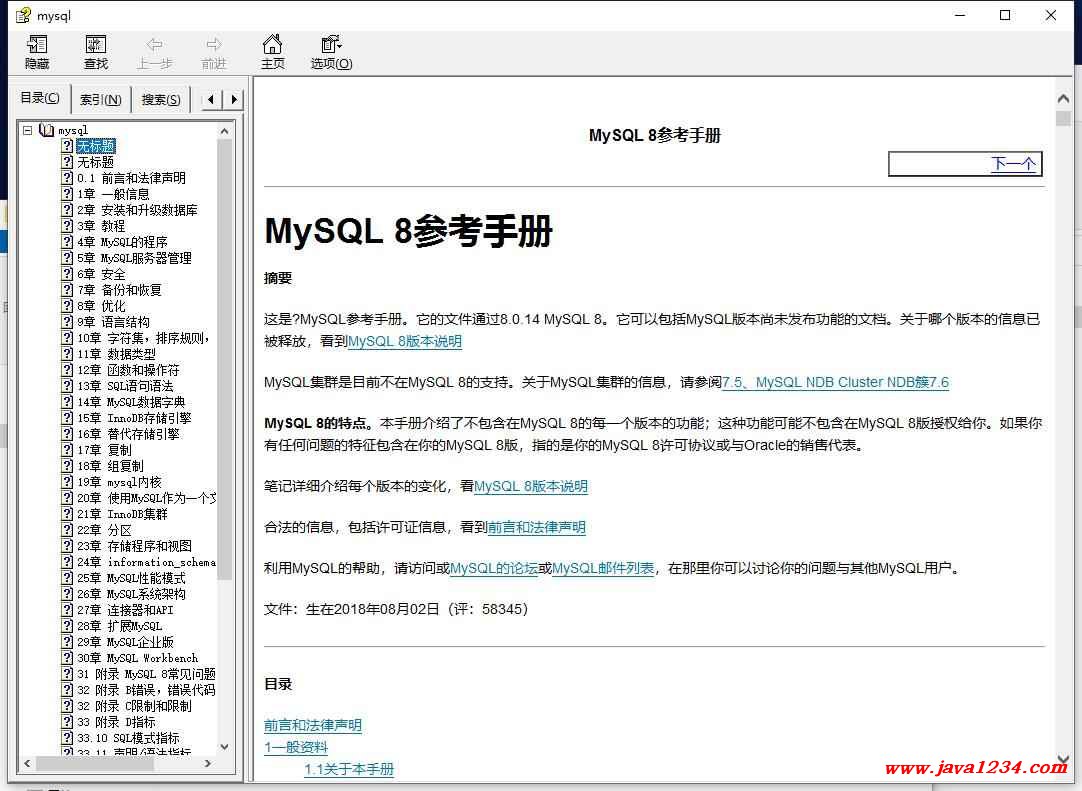Select 24章 information_schema tree item
This screenshot has height=791, width=1082.
click(146, 562)
